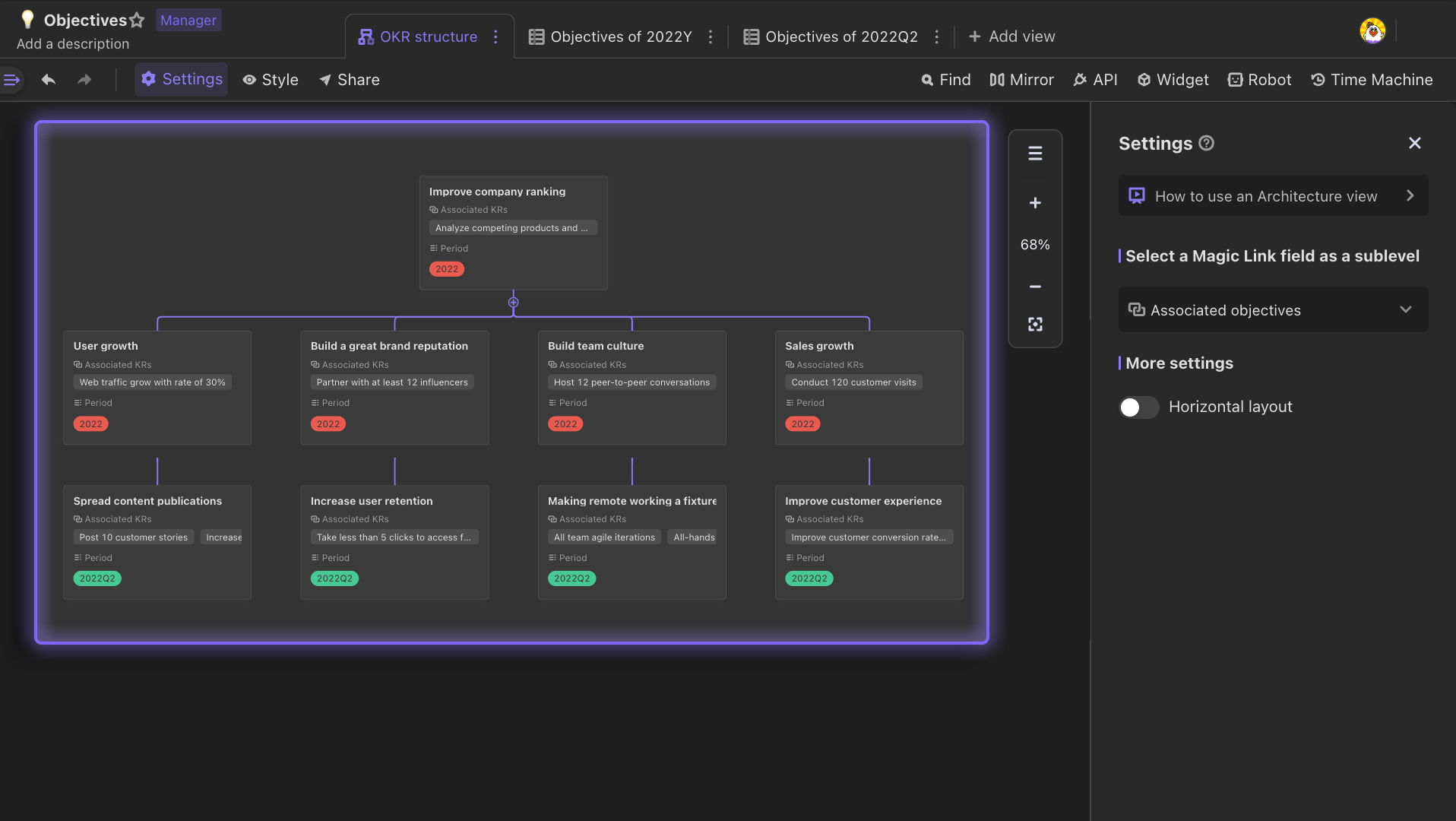Expand the Associated objectives dropdown
Viewport: 1456px width, 821px height.
click(x=1273, y=309)
